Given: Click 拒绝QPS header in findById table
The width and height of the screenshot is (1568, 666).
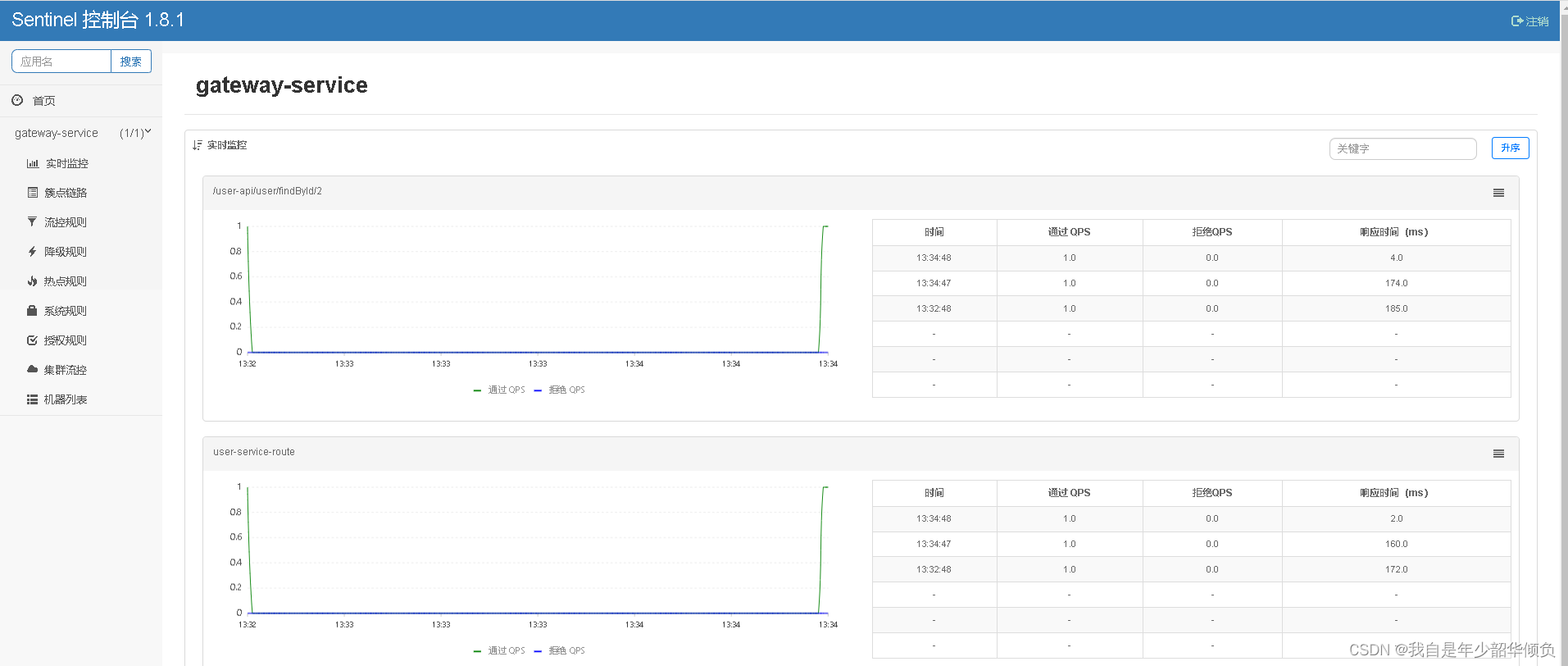Looking at the screenshot, I should pos(1211,232).
